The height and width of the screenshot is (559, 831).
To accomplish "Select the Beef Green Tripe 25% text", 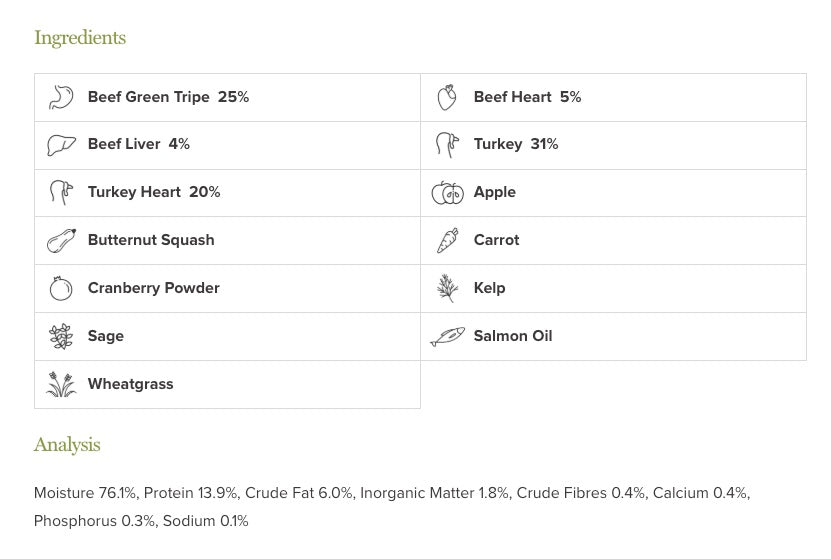I will pos(168,97).
